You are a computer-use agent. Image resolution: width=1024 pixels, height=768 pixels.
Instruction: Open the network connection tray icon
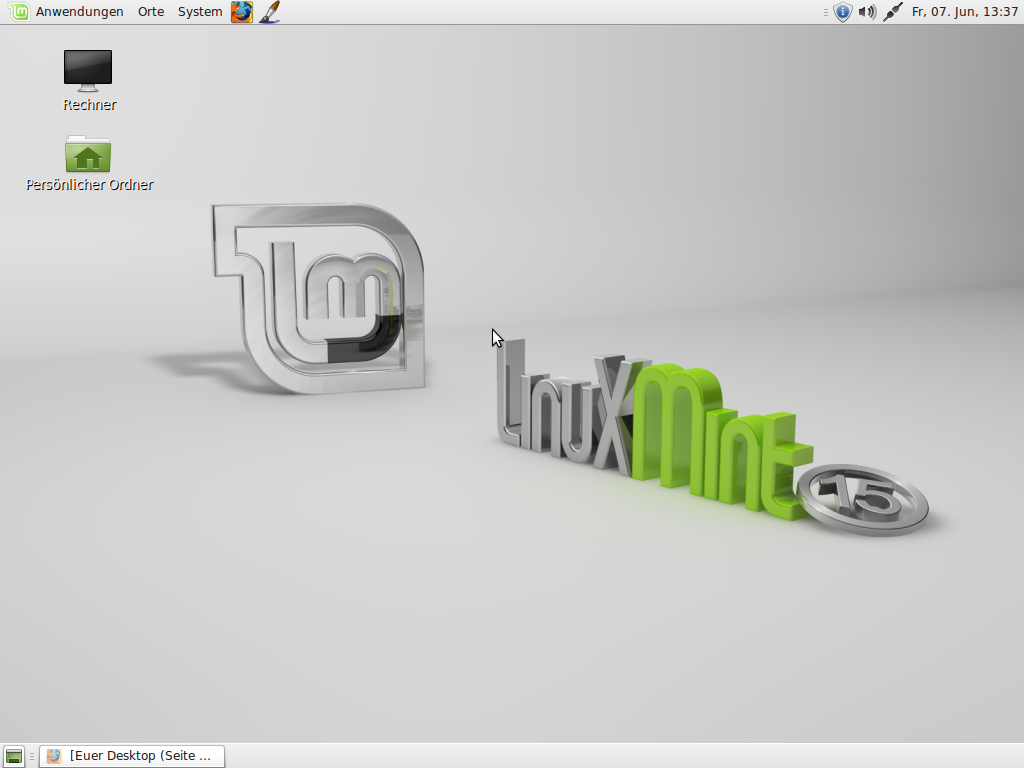tap(892, 12)
